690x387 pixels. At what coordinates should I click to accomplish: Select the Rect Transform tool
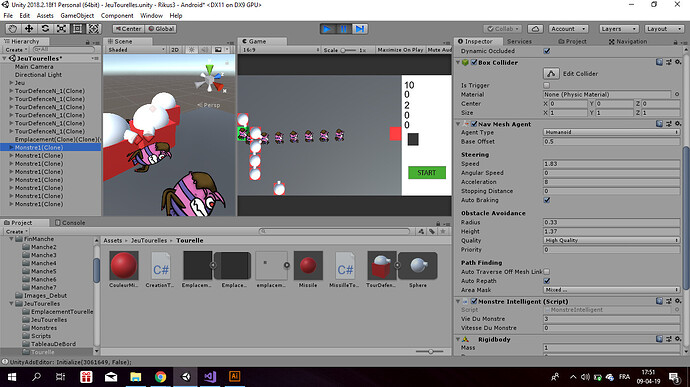point(77,29)
